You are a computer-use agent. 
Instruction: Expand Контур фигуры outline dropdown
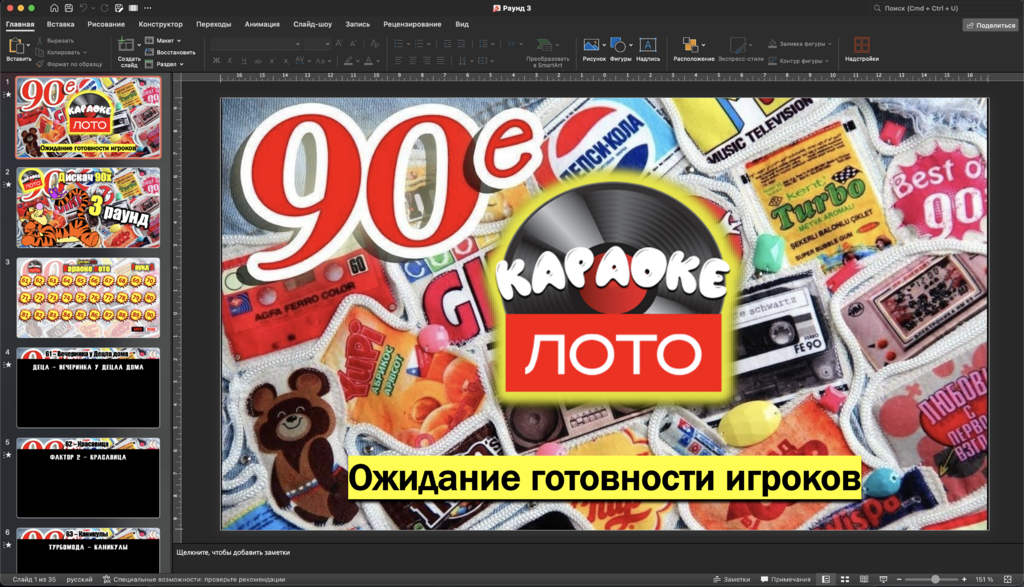point(827,61)
